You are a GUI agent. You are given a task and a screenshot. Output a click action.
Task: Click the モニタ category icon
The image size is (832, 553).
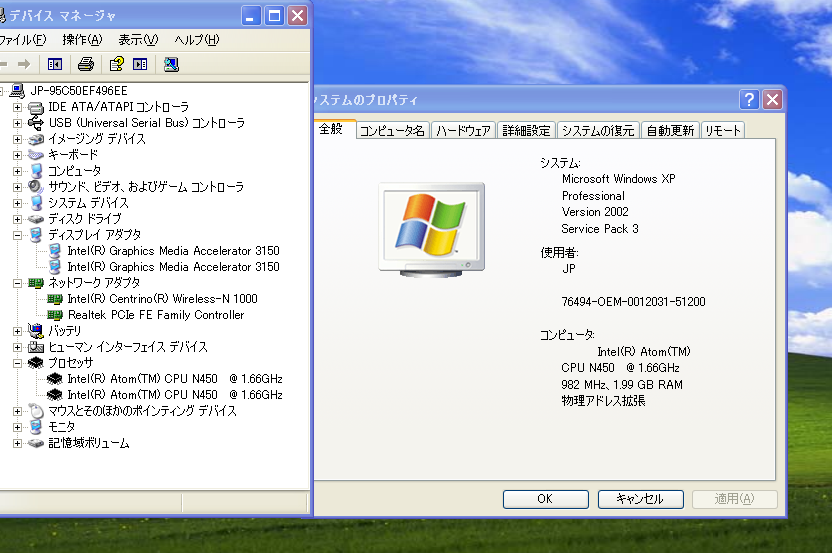click(x=36, y=427)
